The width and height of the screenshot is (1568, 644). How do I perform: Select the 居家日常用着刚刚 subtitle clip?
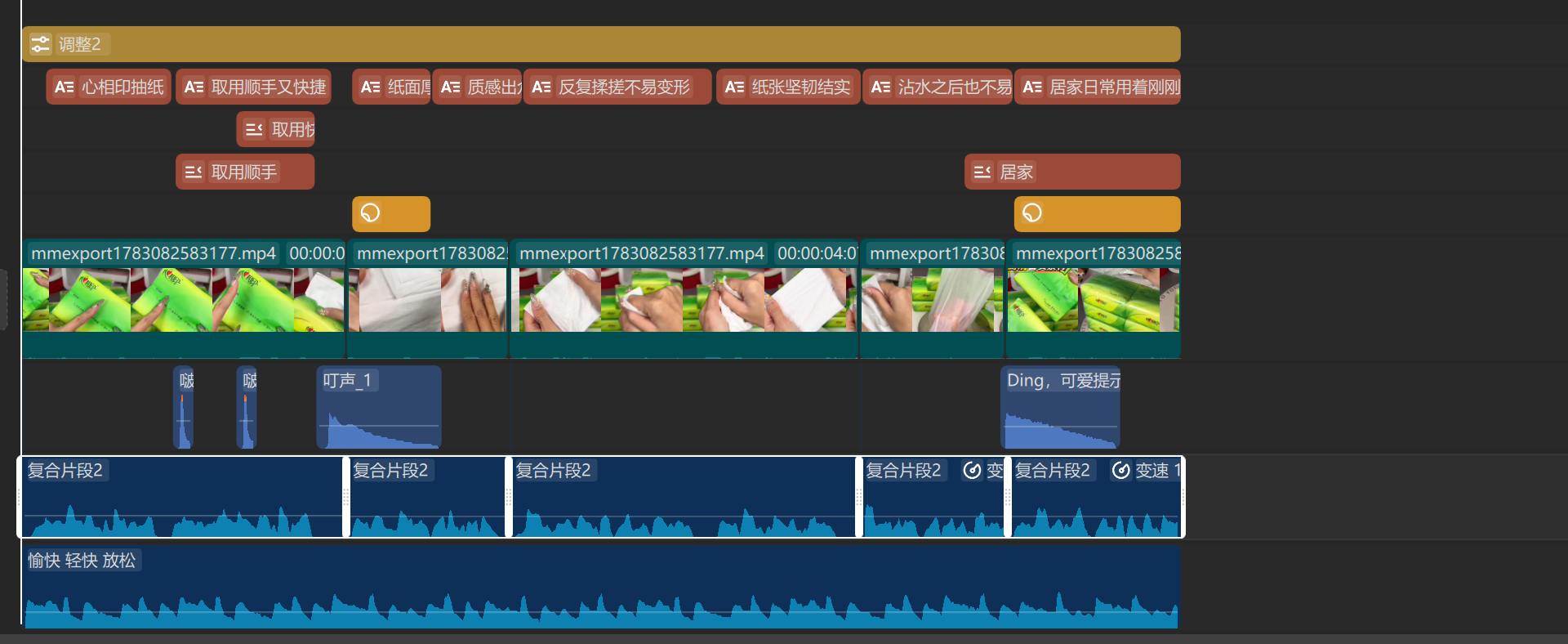coord(1098,87)
